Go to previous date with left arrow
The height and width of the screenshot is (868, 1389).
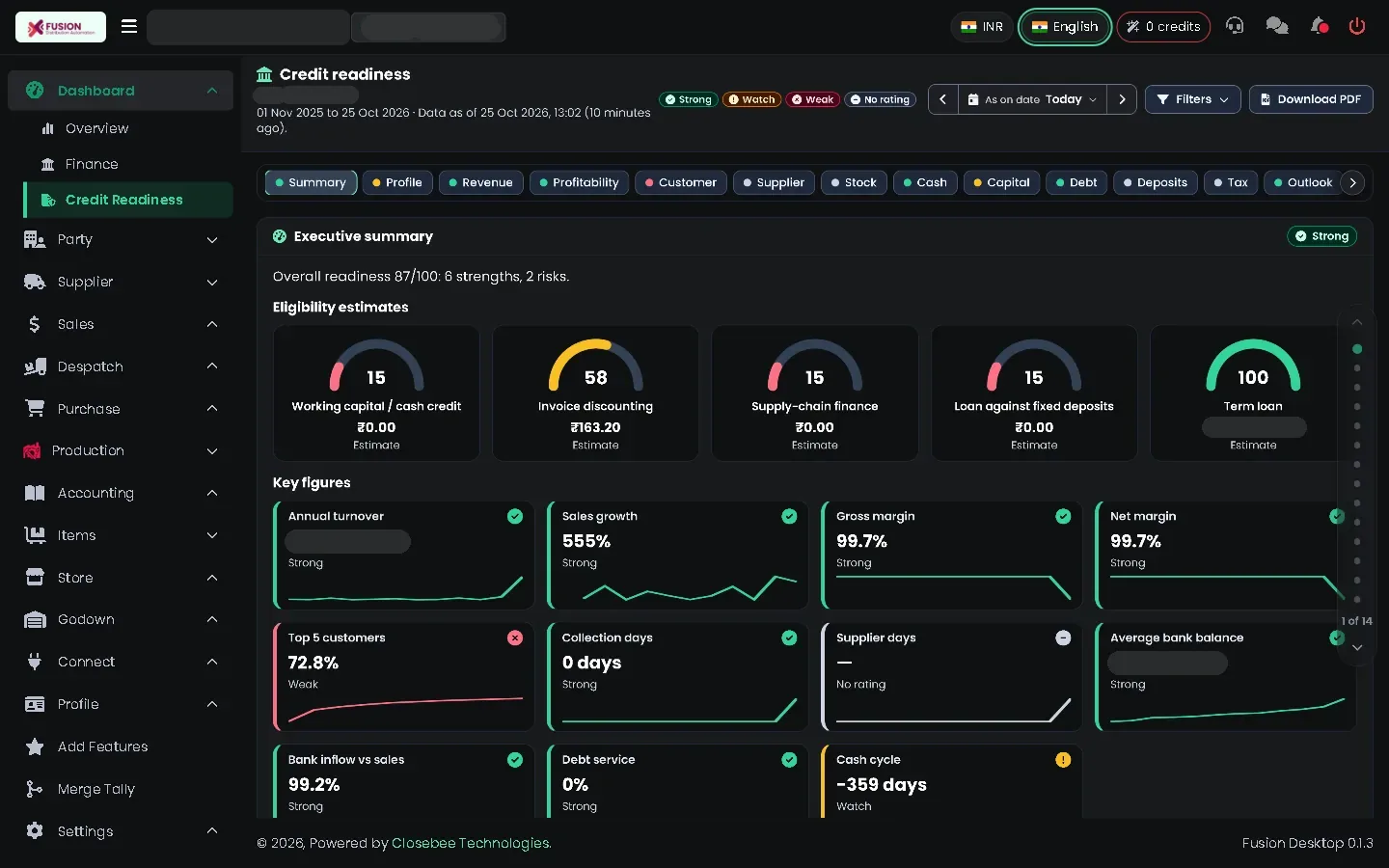click(943, 99)
